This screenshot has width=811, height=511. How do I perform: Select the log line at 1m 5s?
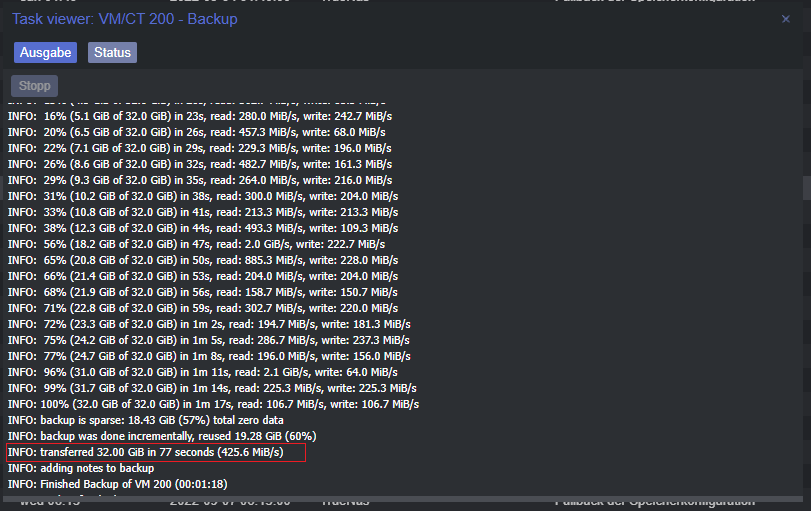pos(208,341)
